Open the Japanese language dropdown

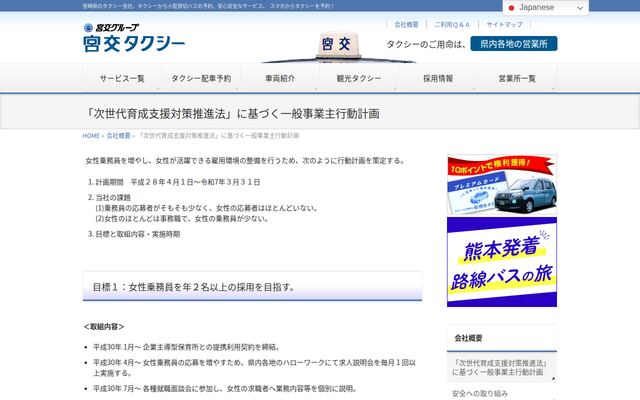click(545, 8)
